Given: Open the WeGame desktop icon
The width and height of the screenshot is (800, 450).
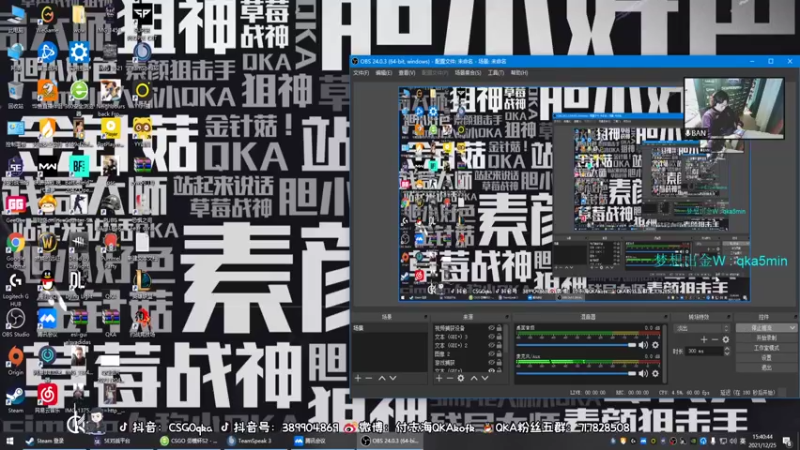Looking at the screenshot, I should [x=47, y=16].
